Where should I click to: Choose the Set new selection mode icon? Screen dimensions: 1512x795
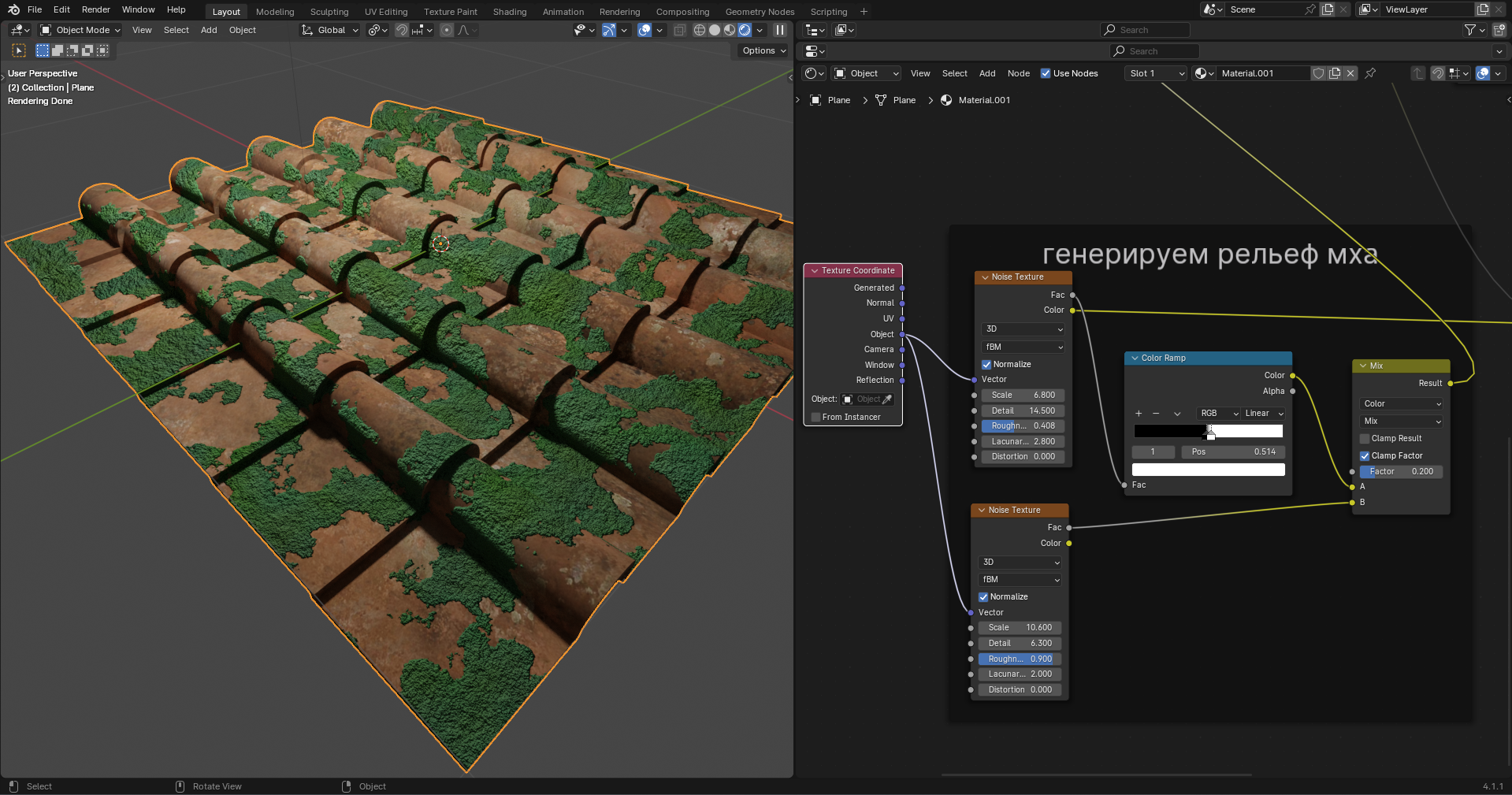coord(43,50)
